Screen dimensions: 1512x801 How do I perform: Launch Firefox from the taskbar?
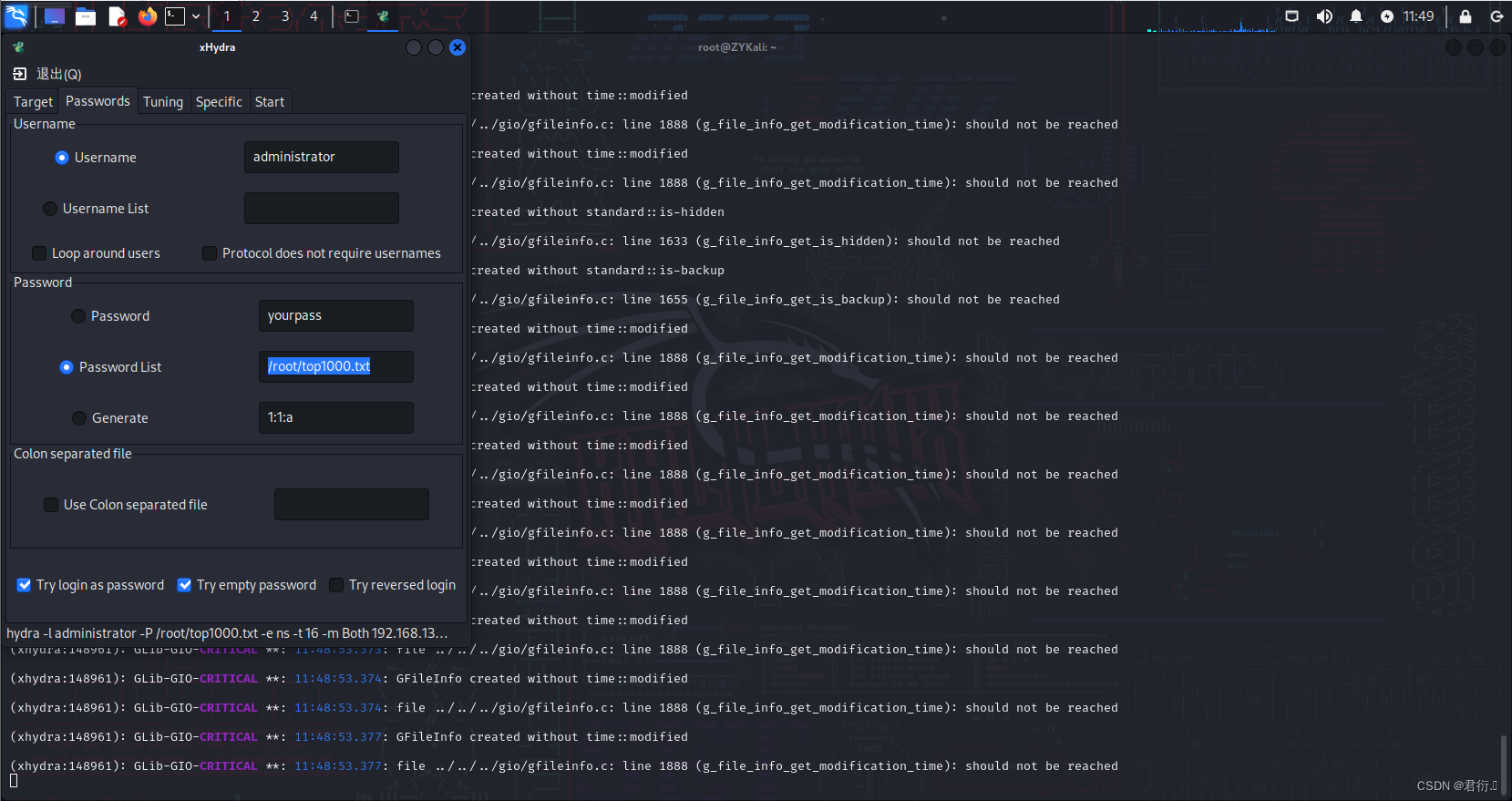click(148, 16)
